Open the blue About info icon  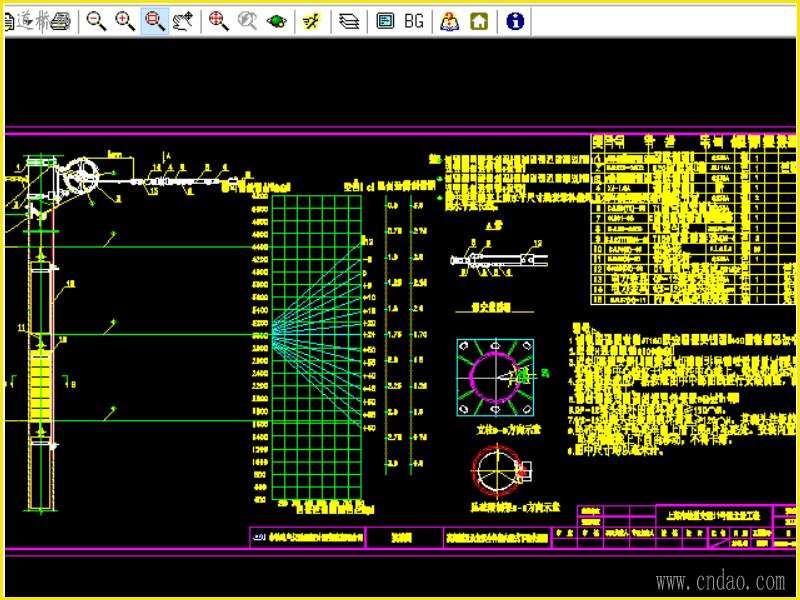coord(515,21)
